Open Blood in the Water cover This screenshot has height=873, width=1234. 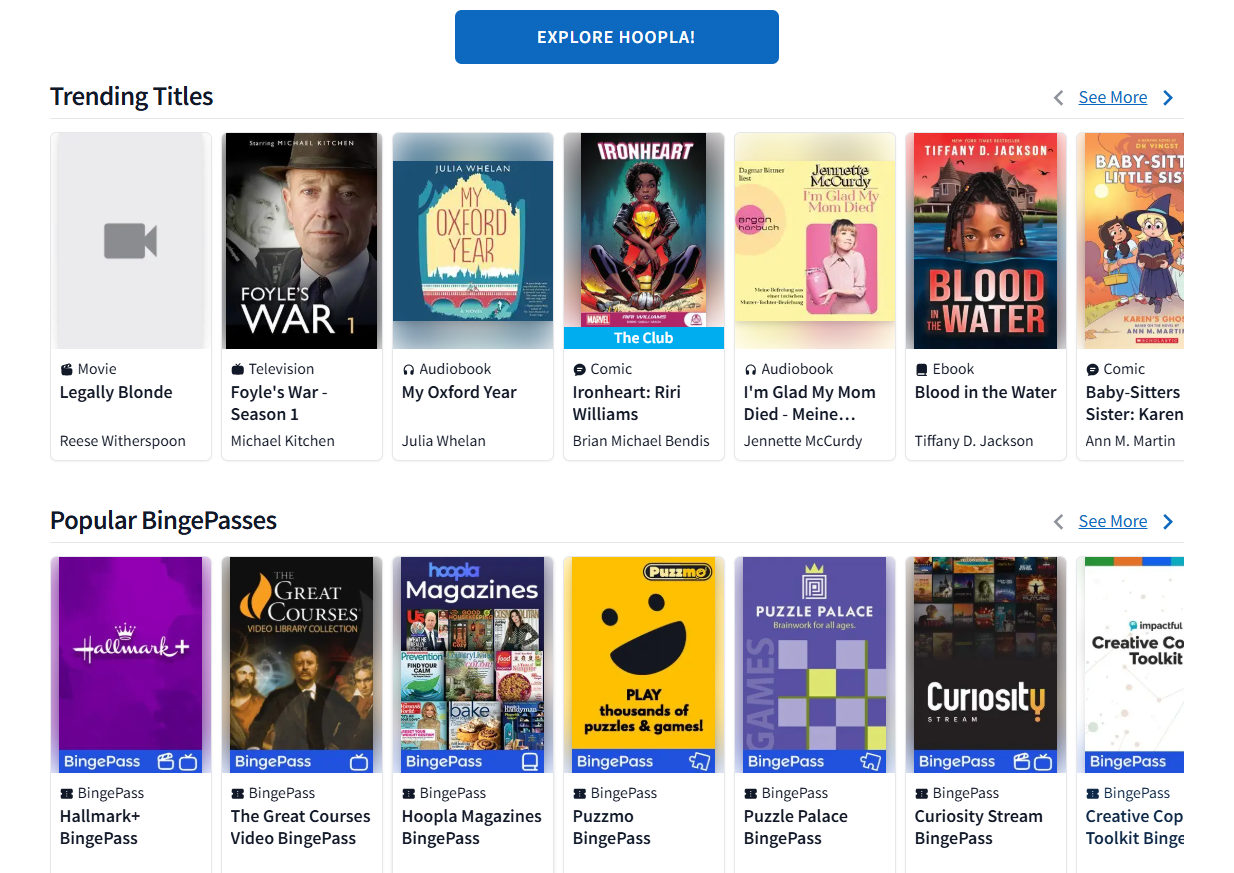coord(986,241)
